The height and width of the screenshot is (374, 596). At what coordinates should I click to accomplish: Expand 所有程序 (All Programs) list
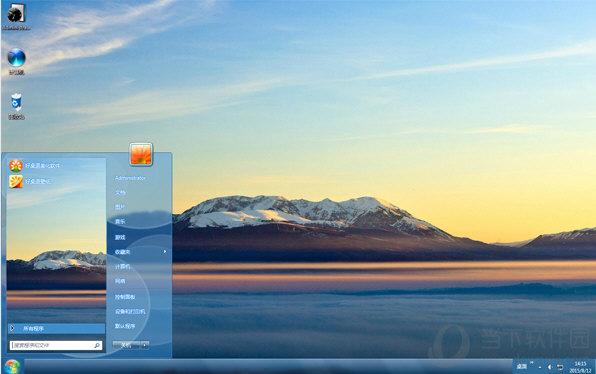click(x=56, y=328)
